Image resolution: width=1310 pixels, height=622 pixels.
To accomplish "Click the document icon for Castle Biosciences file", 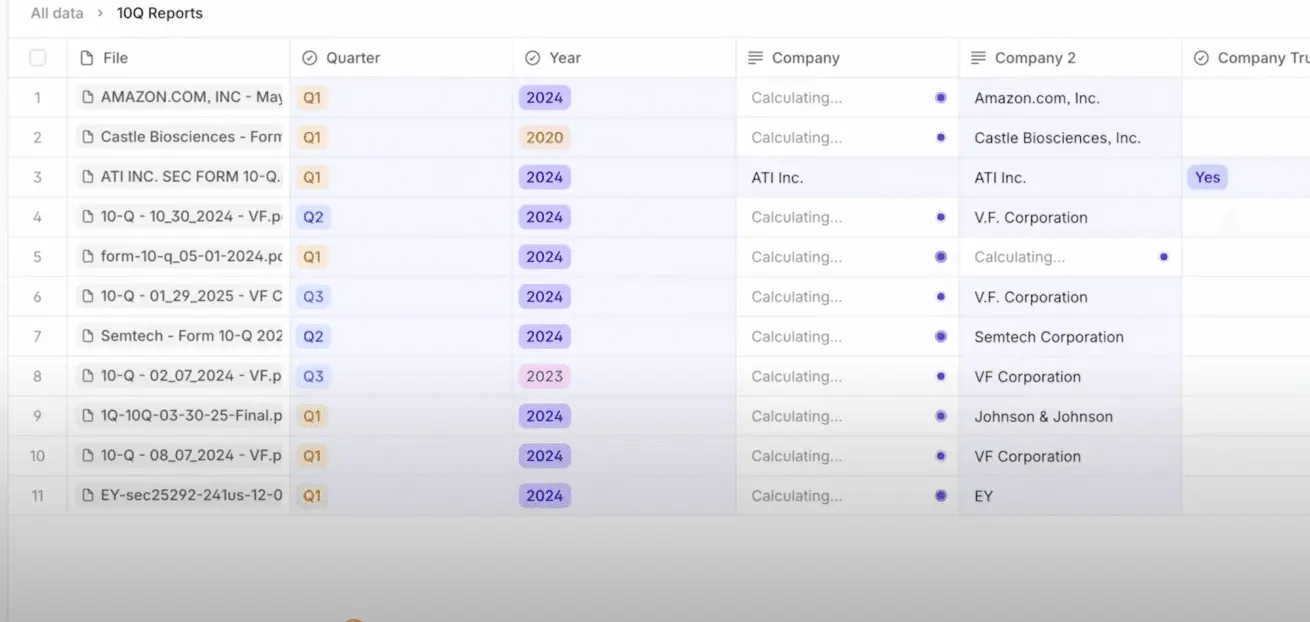I will click(88, 137).
